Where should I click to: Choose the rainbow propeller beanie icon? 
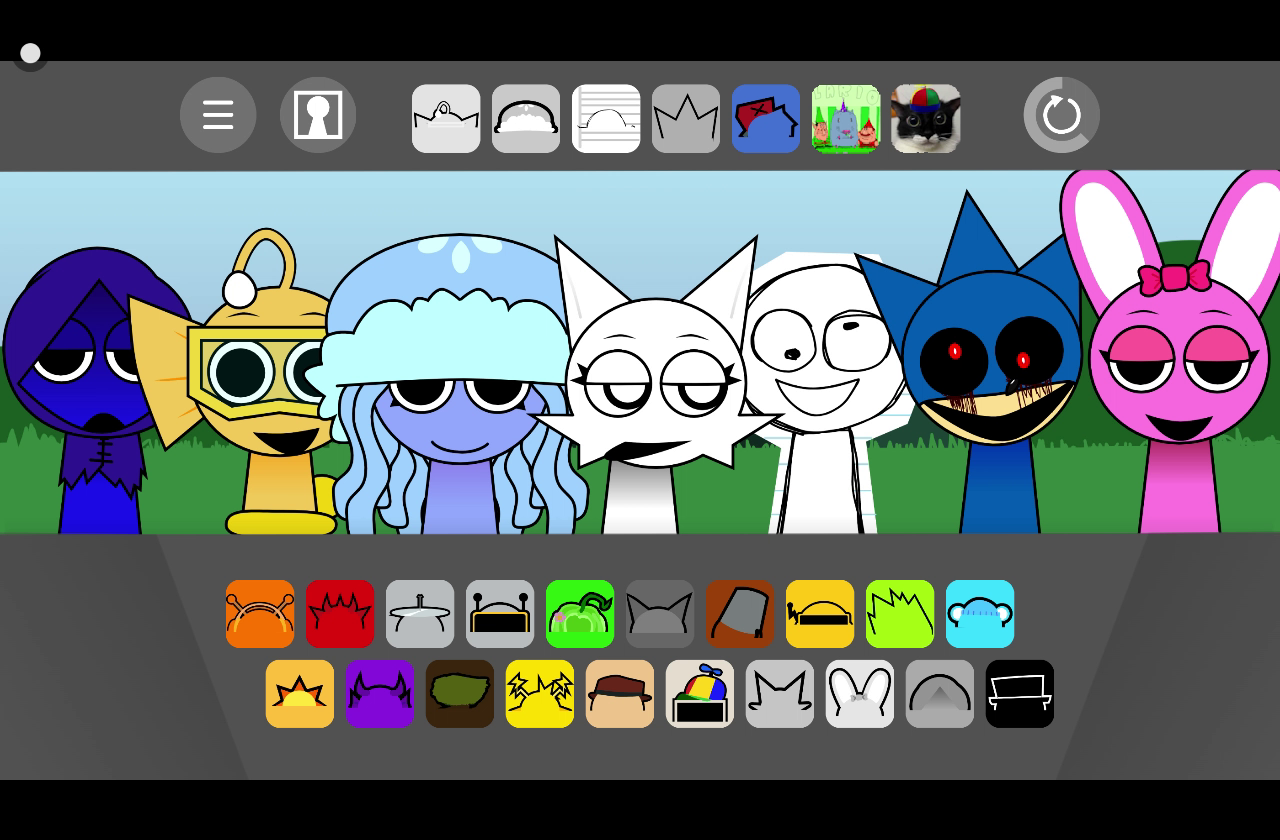tap(700, 694)
